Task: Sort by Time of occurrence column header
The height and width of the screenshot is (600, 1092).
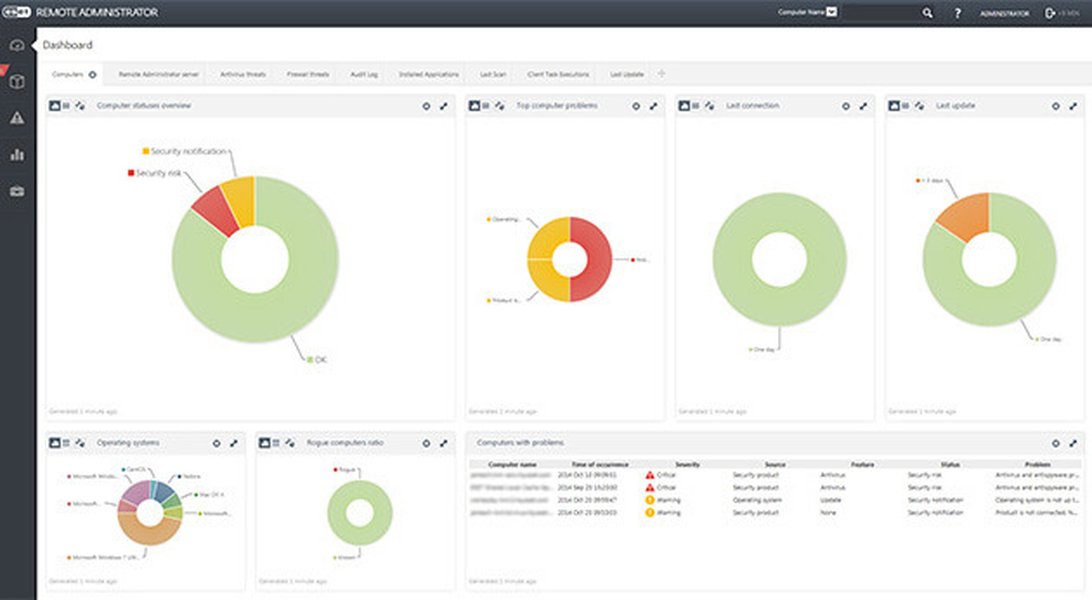Action: (600, 464)
